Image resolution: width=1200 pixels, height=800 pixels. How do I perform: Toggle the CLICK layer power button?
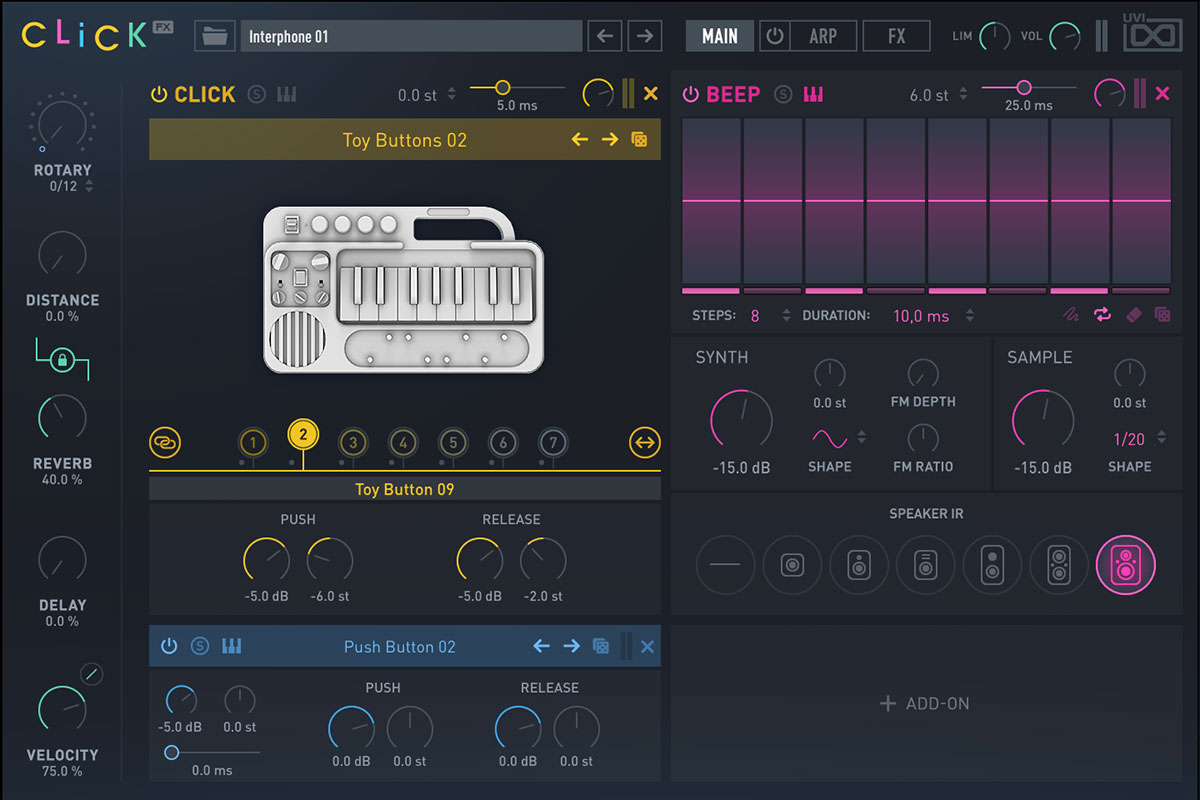(158, 95)
